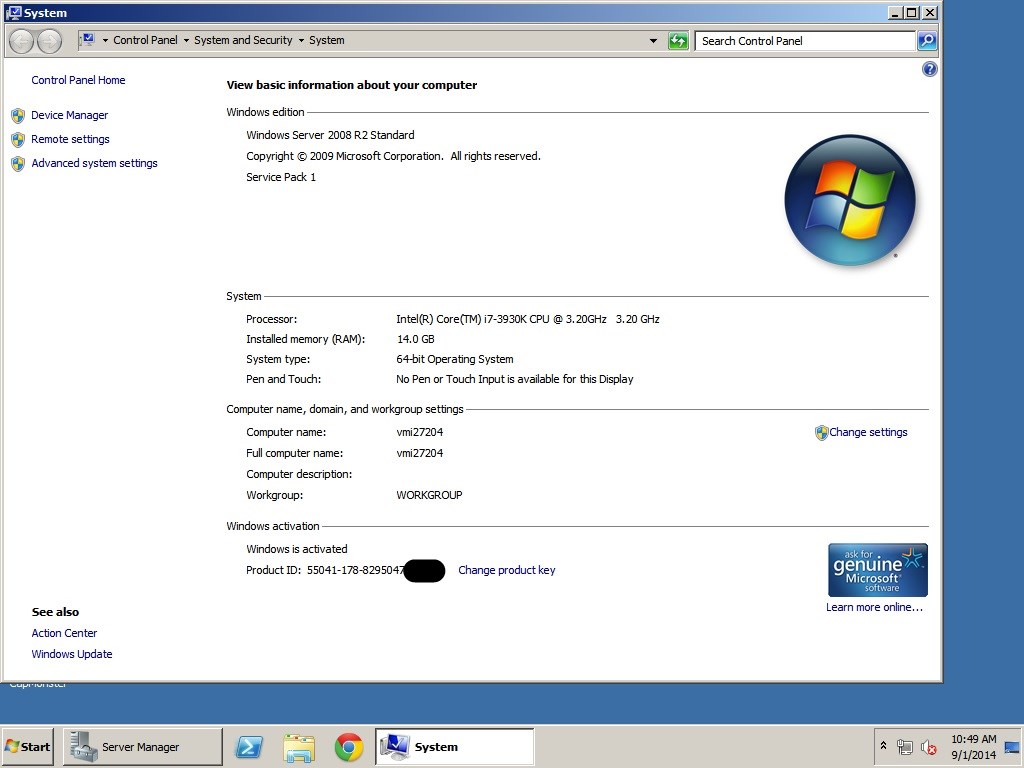1024x768 pixels.
Task: Click the Windows Server 2008 R2 Standard text
Action: [330, 135]
